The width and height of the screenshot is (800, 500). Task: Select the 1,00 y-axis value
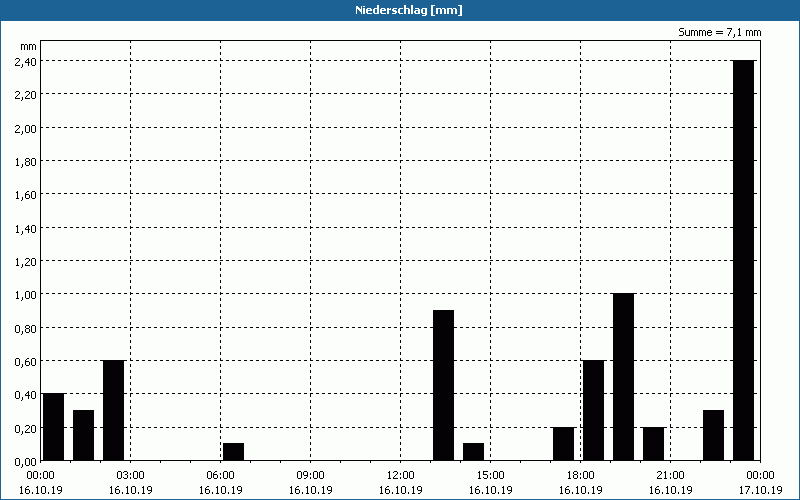tap(26, 294)
